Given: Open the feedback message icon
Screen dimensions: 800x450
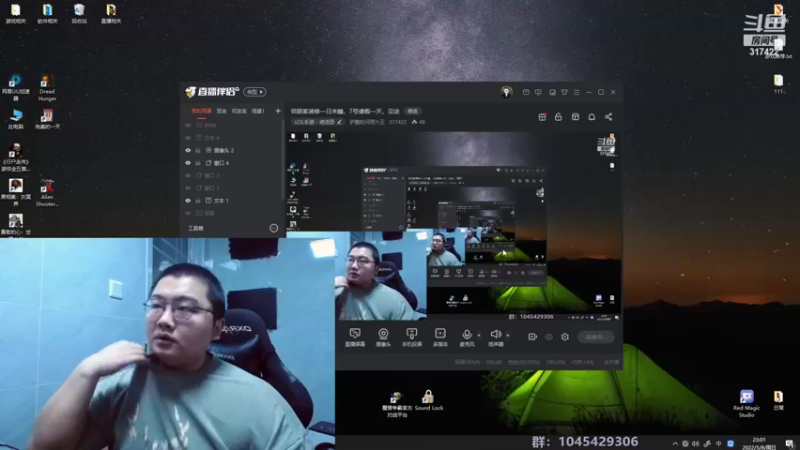Looking at the screenshot, I should click(538, 92).
